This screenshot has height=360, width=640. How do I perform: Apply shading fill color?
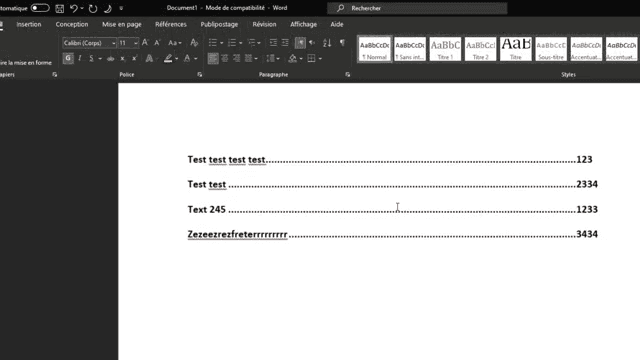pos(292,58)
